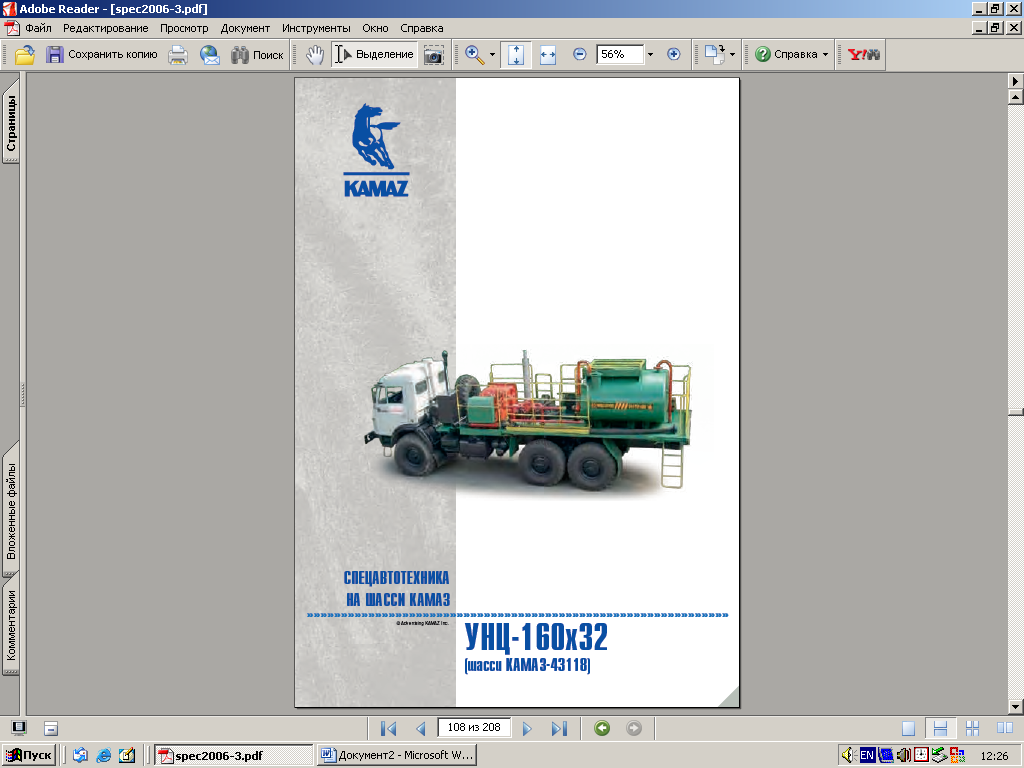Click the page corner curl on document
This screenshot has height=768, width=1024.
click(730, 697)
